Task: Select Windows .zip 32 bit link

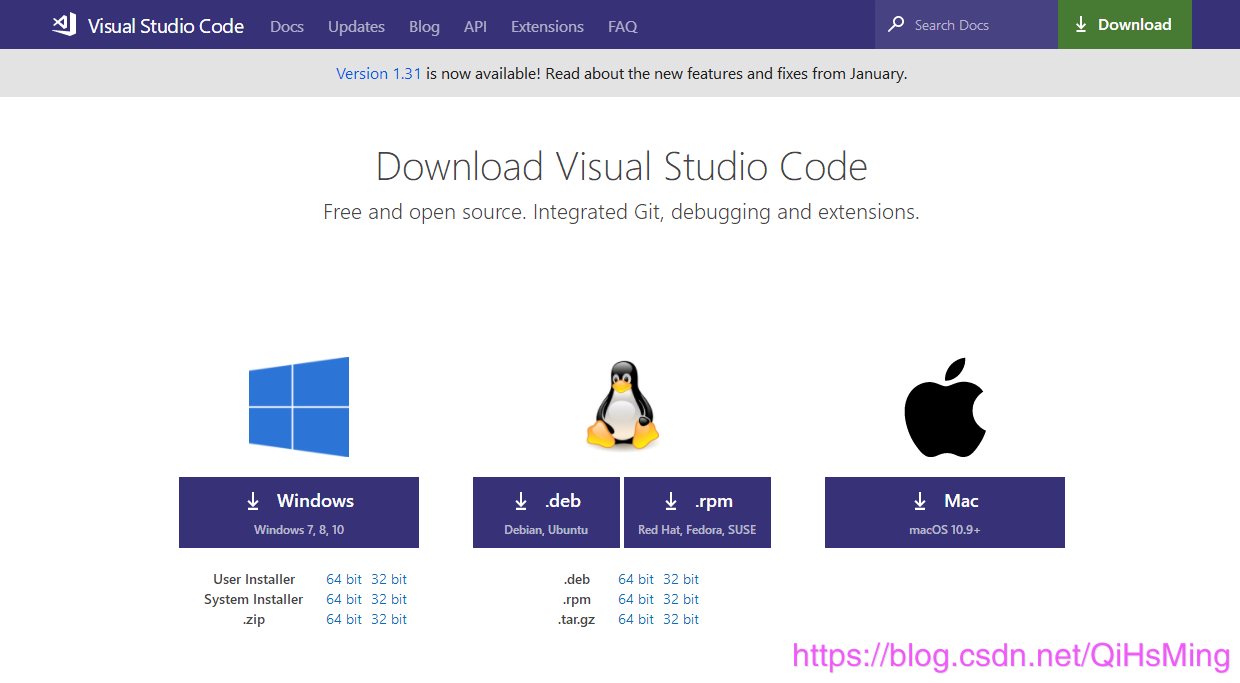Action: 389,619
